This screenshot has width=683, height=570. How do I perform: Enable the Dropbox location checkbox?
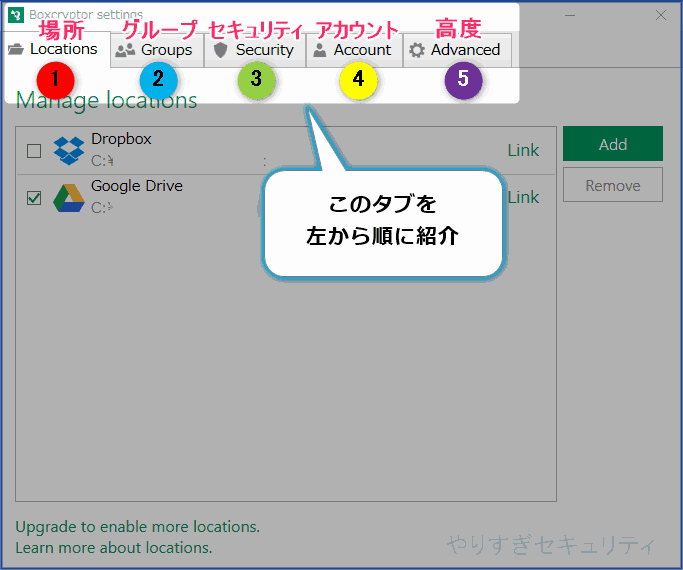coord(34,151)
